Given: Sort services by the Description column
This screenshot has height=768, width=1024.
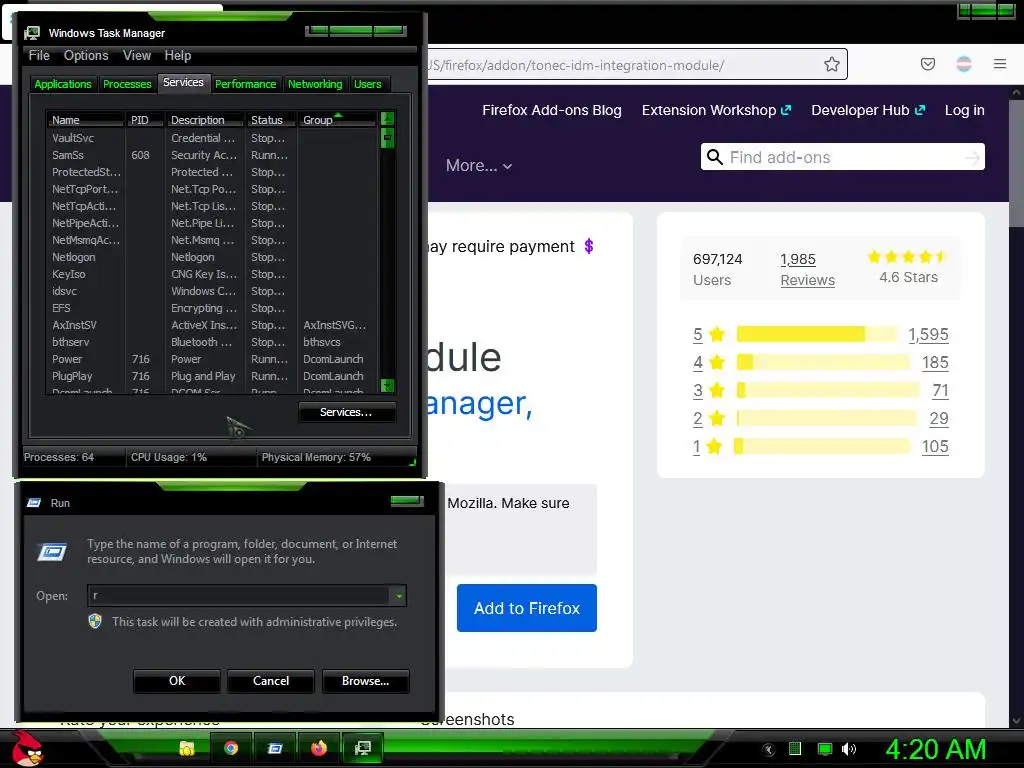Looking at the screenshot, I should coord(204,120).
